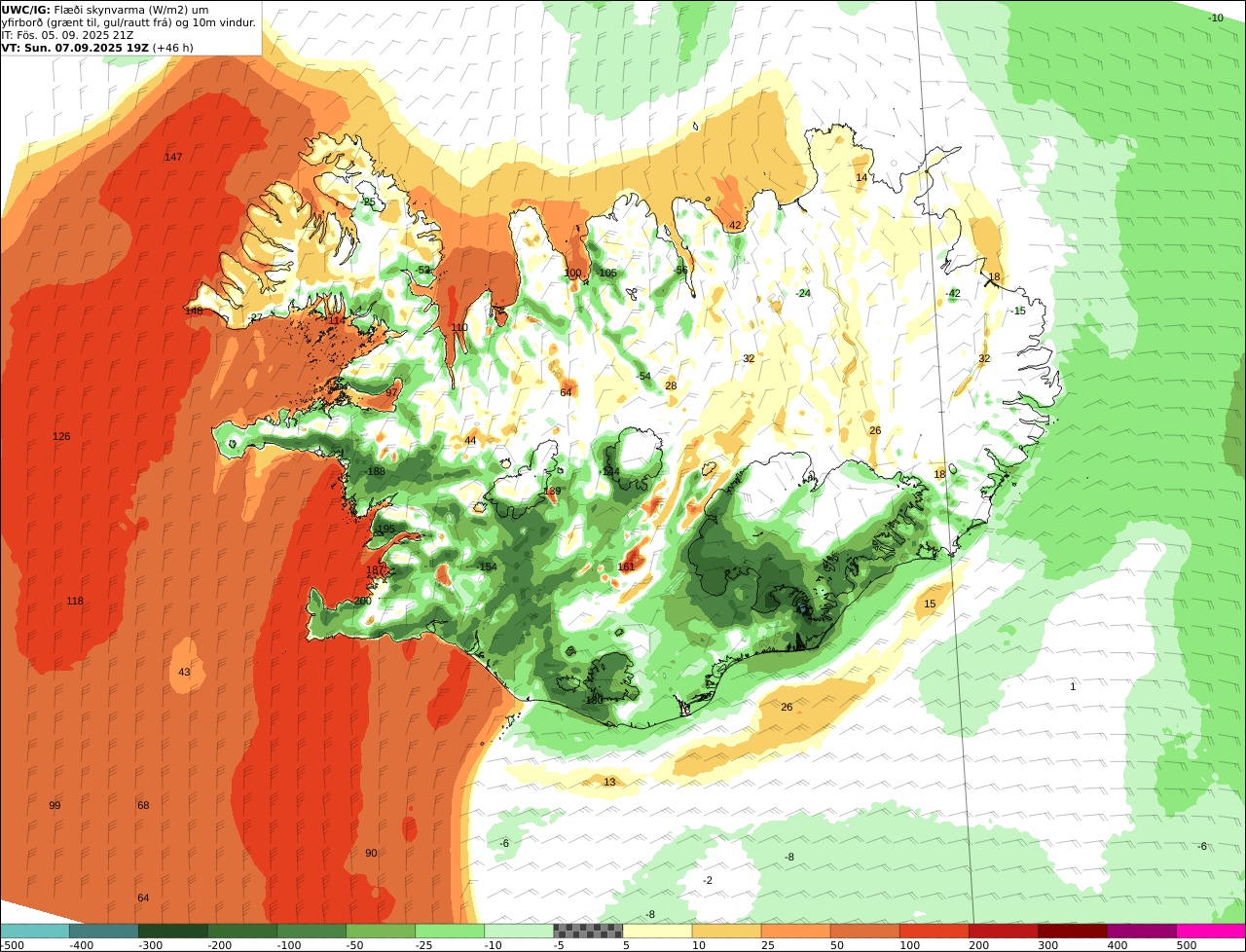The image size is (1246, 952).
Task: Click the map value "99"
Action: [55, 805]
